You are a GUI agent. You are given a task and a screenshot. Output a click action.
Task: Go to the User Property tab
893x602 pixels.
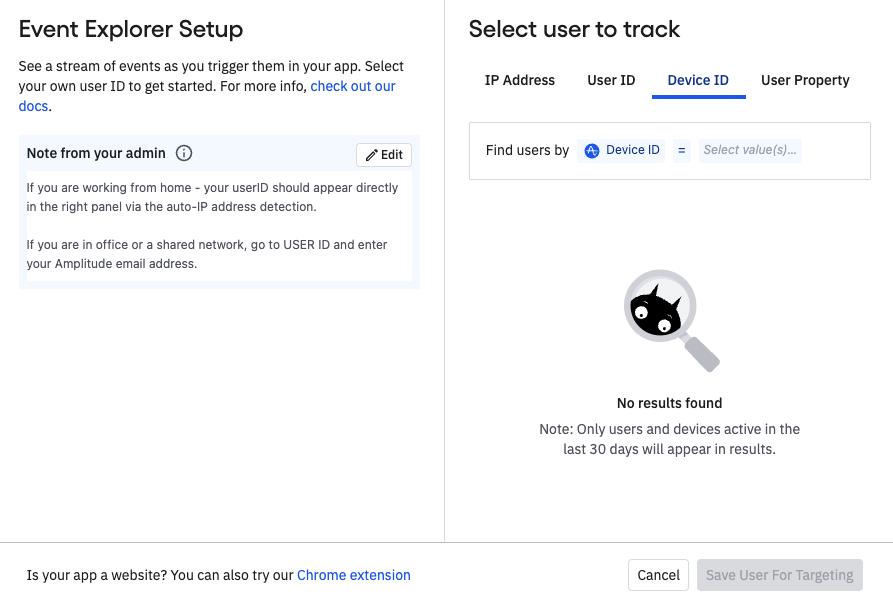pos(805,80)
